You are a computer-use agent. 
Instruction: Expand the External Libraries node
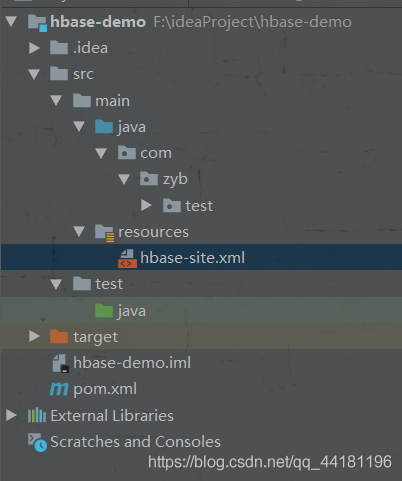[11, 415]
